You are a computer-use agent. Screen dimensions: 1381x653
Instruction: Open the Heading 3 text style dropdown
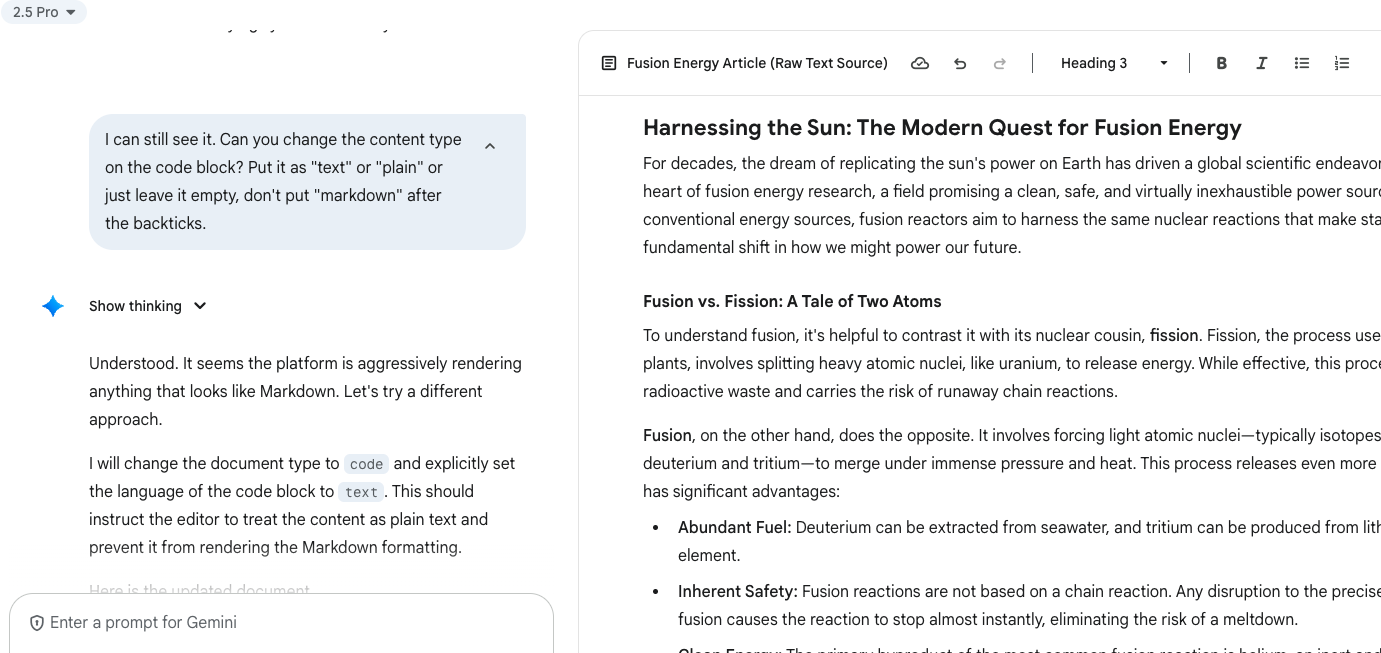pos(1113,63)
